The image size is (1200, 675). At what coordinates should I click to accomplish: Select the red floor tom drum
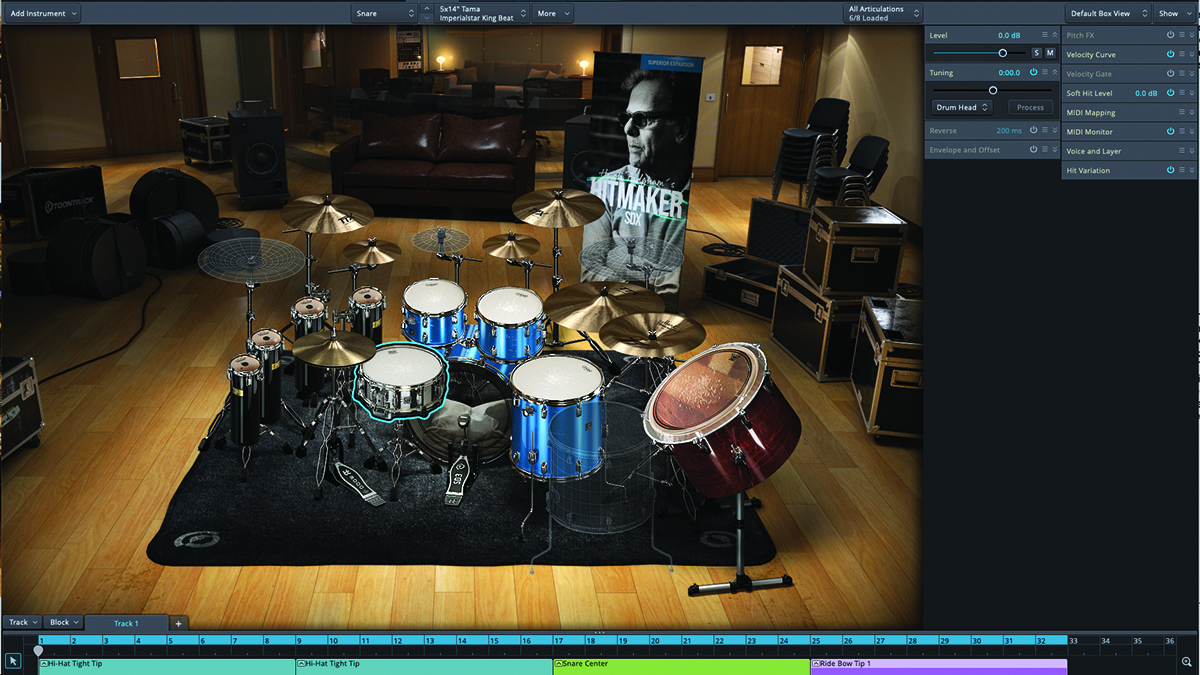coord(722,420)
